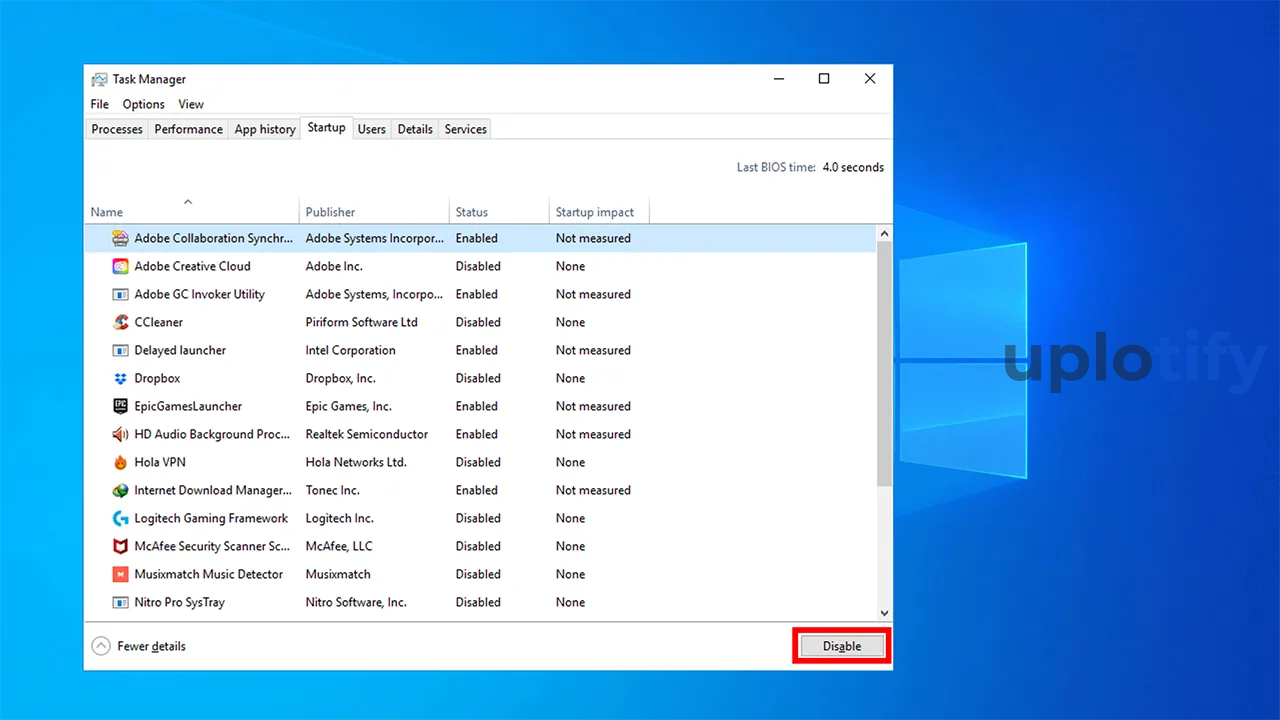Image resolution: width=1280 pixels, height=720 pixels.
Task: Click the Intel Corporation publisher cell
Action: [350, 350]
